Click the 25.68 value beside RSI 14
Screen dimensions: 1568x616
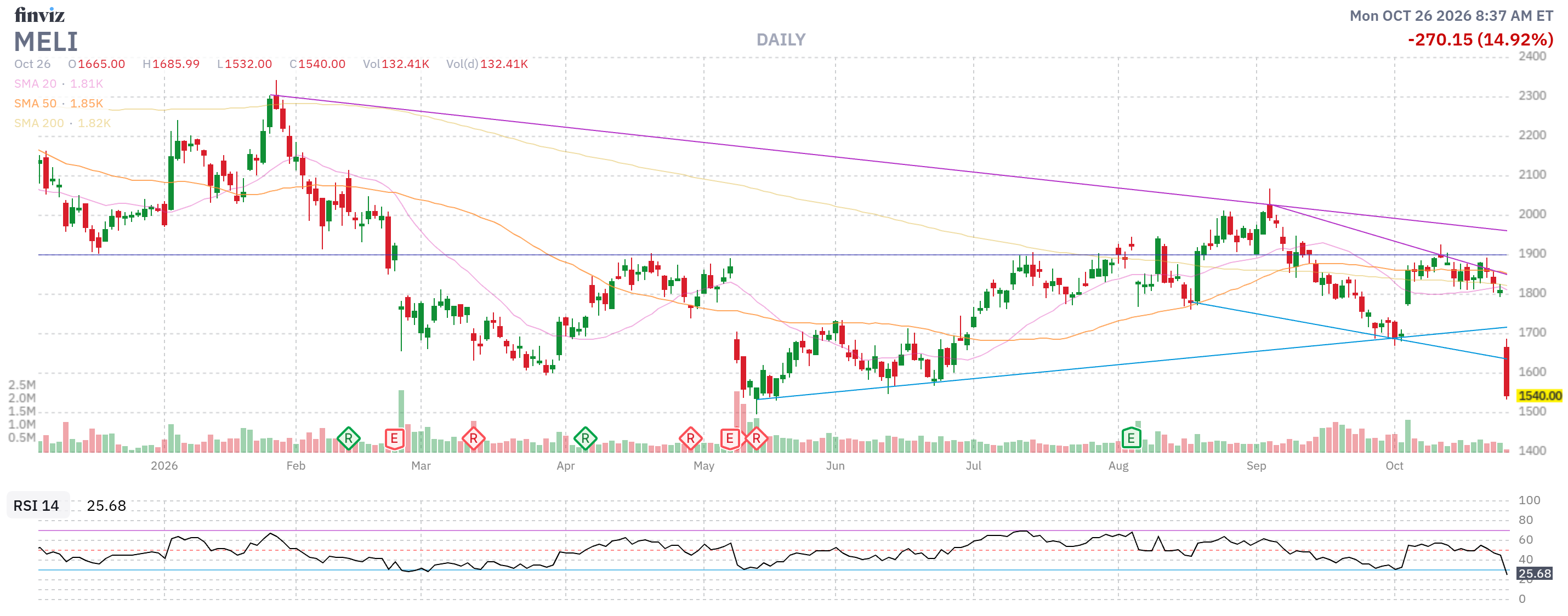(106, 506)
